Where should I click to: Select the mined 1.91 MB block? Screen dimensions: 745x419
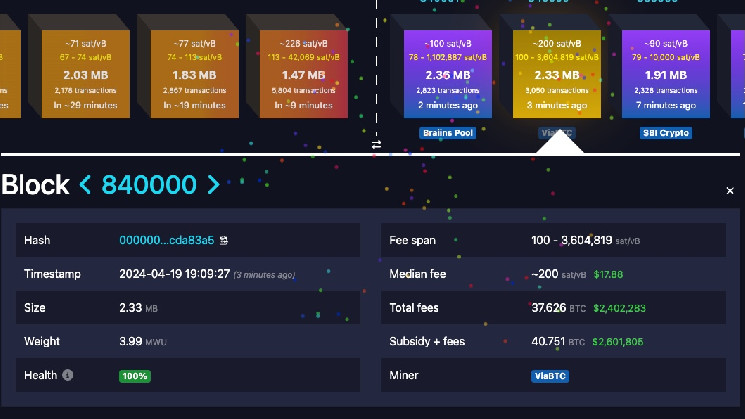pyautogui.click(x=665, y=74)
